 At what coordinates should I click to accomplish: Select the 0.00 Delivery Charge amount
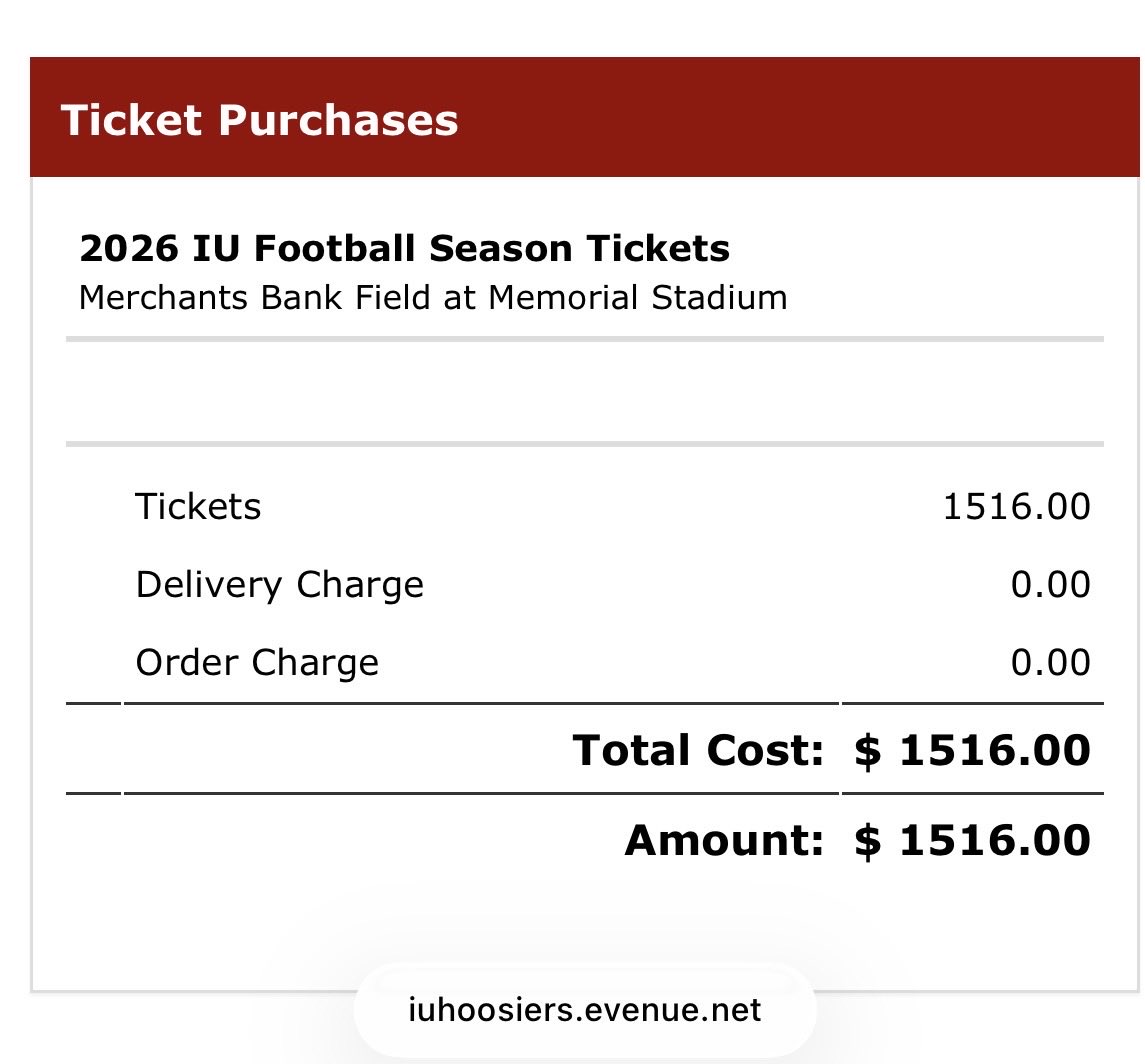pyautogui.click(x=1050, y=584)
